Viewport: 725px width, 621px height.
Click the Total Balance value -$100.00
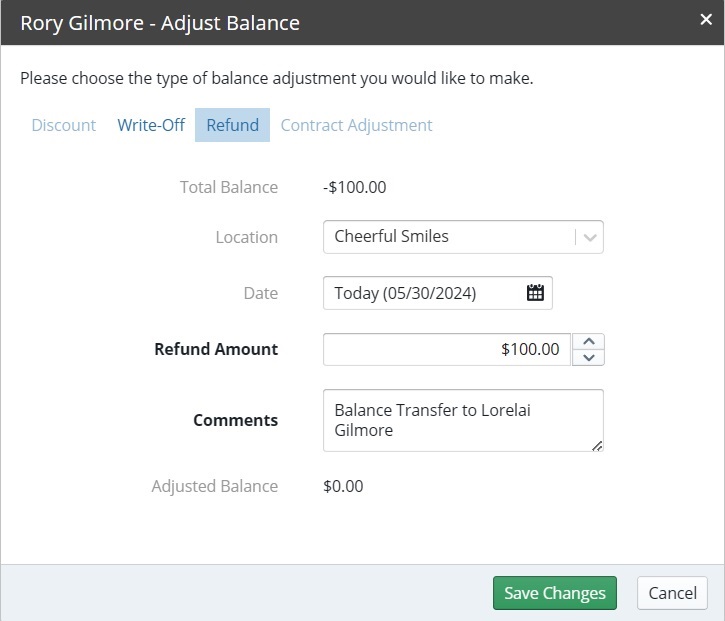[x=355, y=187]
